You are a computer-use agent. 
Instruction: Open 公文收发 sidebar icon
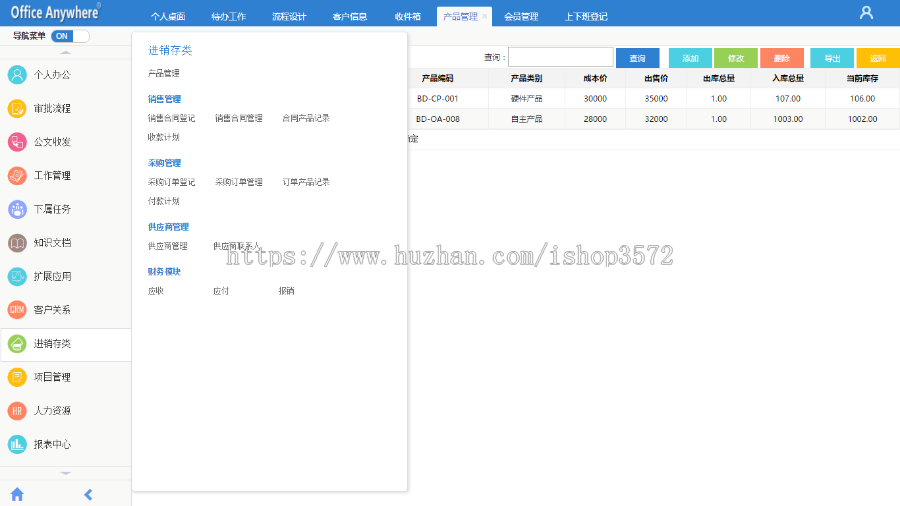click(x=17, y=142)
